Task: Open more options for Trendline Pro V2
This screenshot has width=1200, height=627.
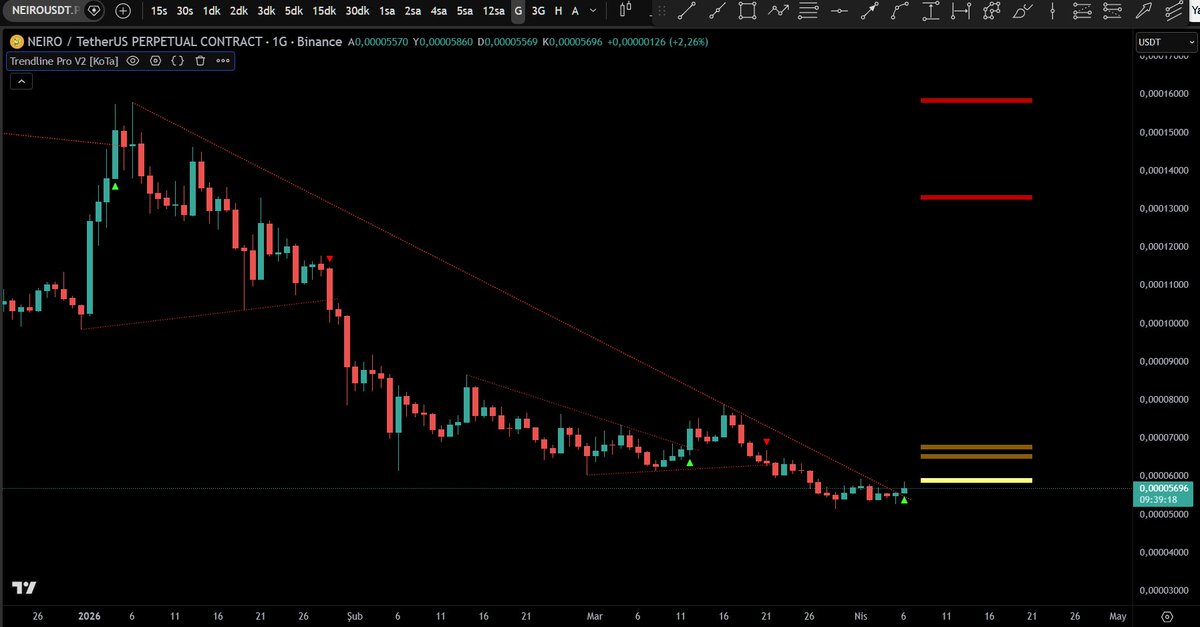Action: point(221,61)
